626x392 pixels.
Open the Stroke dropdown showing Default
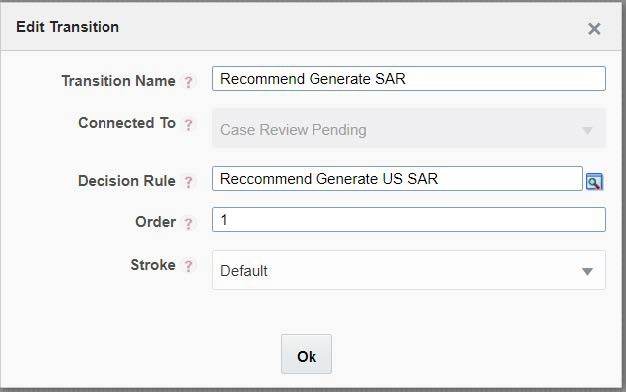pyautogui.click(x=409, y=270)
